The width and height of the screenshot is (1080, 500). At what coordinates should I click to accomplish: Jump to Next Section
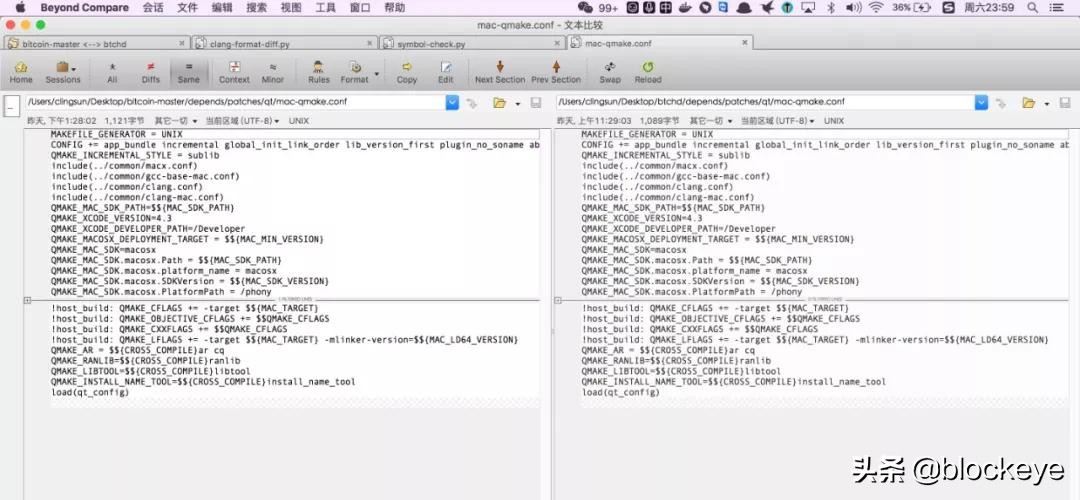[500, 72]
